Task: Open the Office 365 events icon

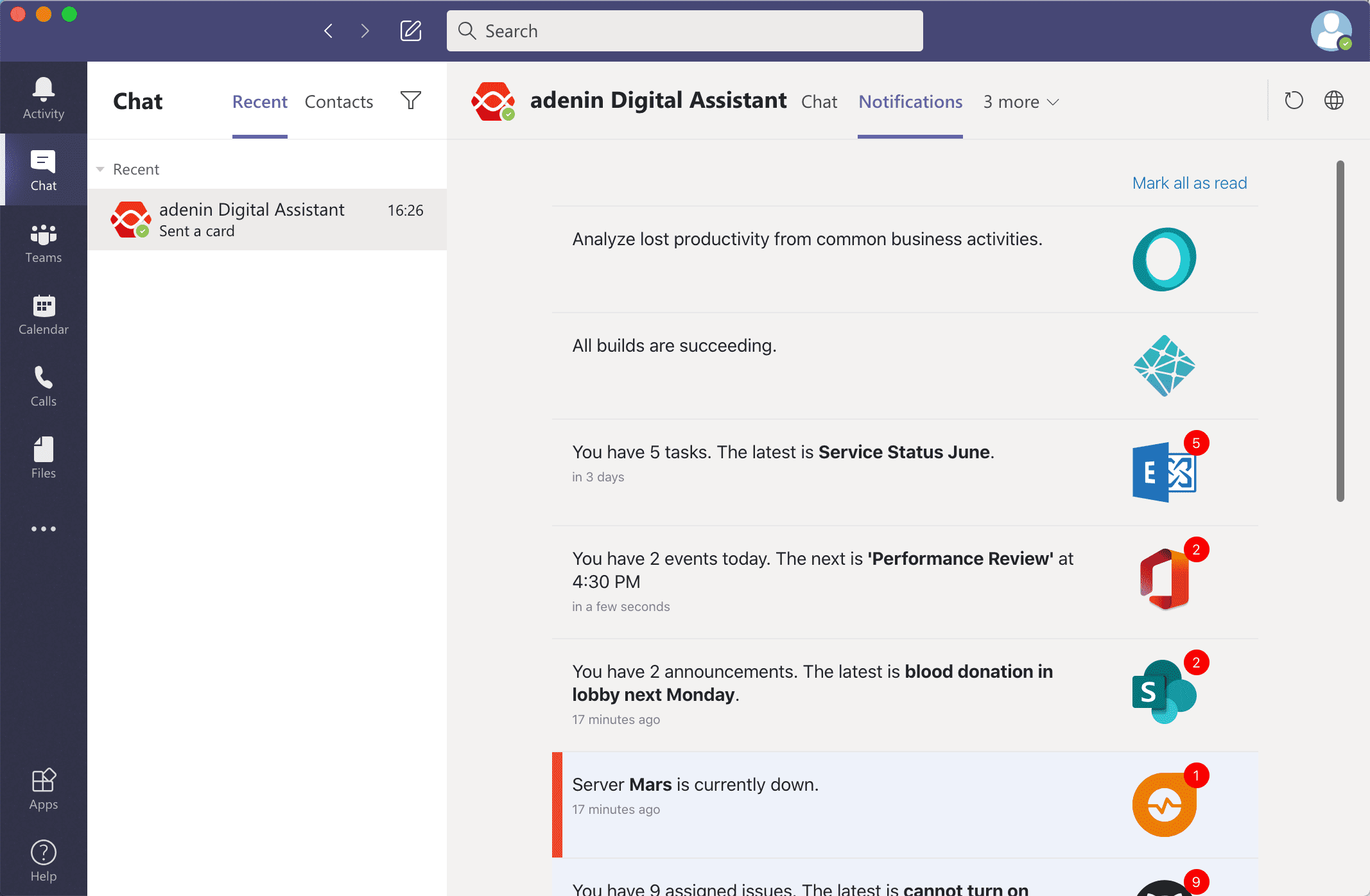Action: pyautogui.click(x=1164, y=579)
